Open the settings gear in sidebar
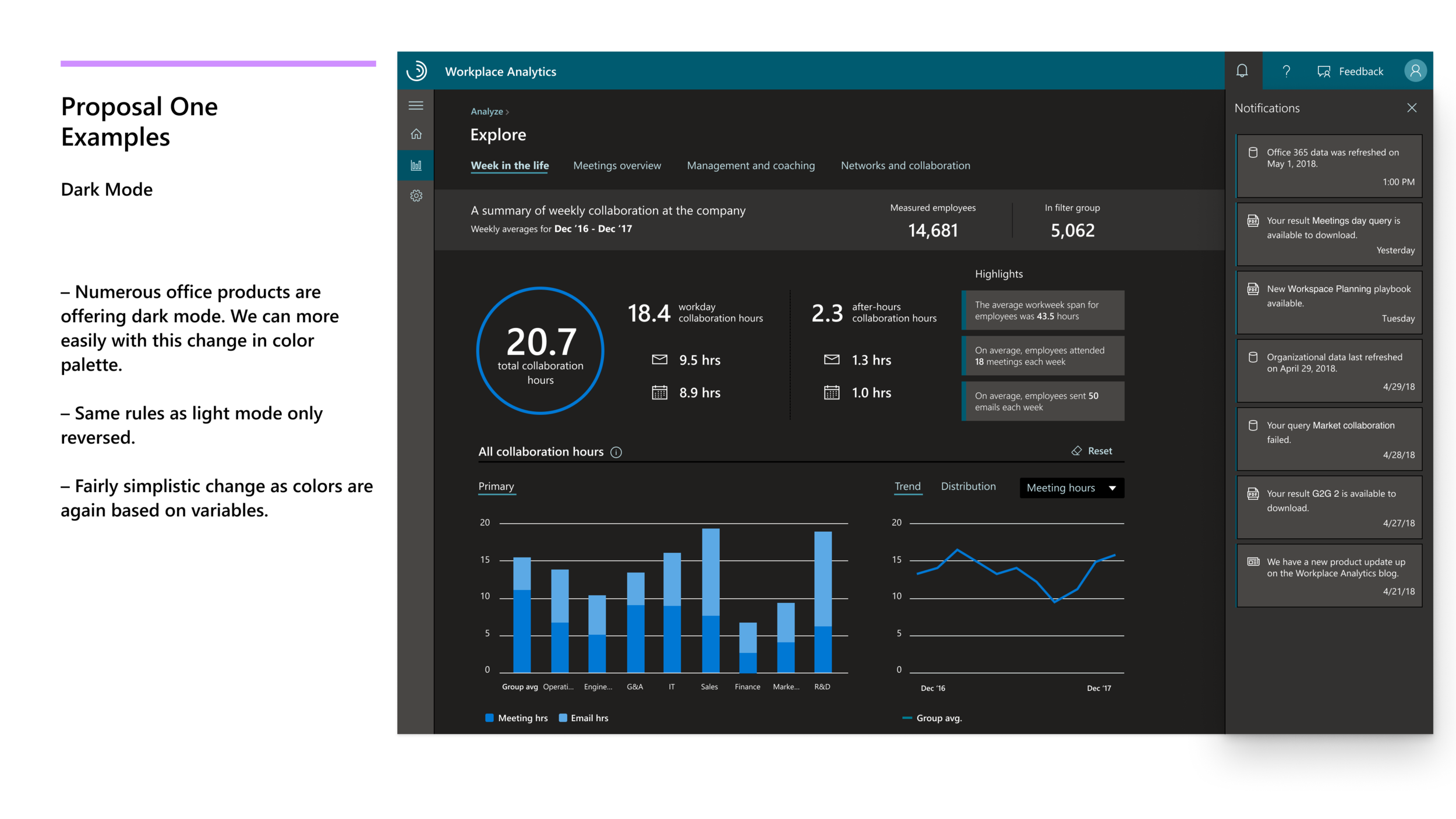Screen dimensions: 1456x819 coord(416,196)
